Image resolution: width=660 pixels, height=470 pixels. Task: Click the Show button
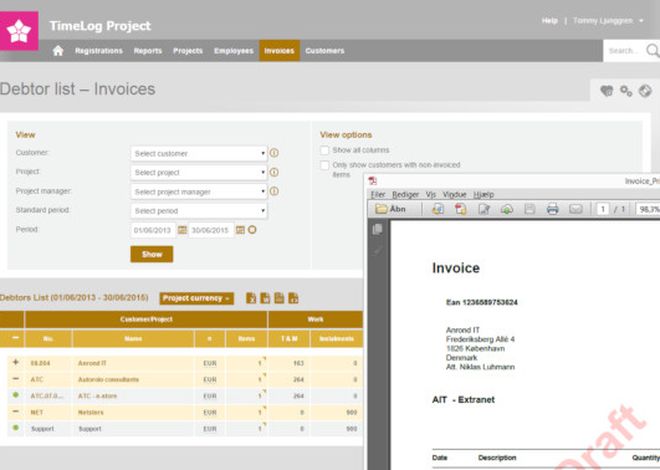tap(152, 254)
